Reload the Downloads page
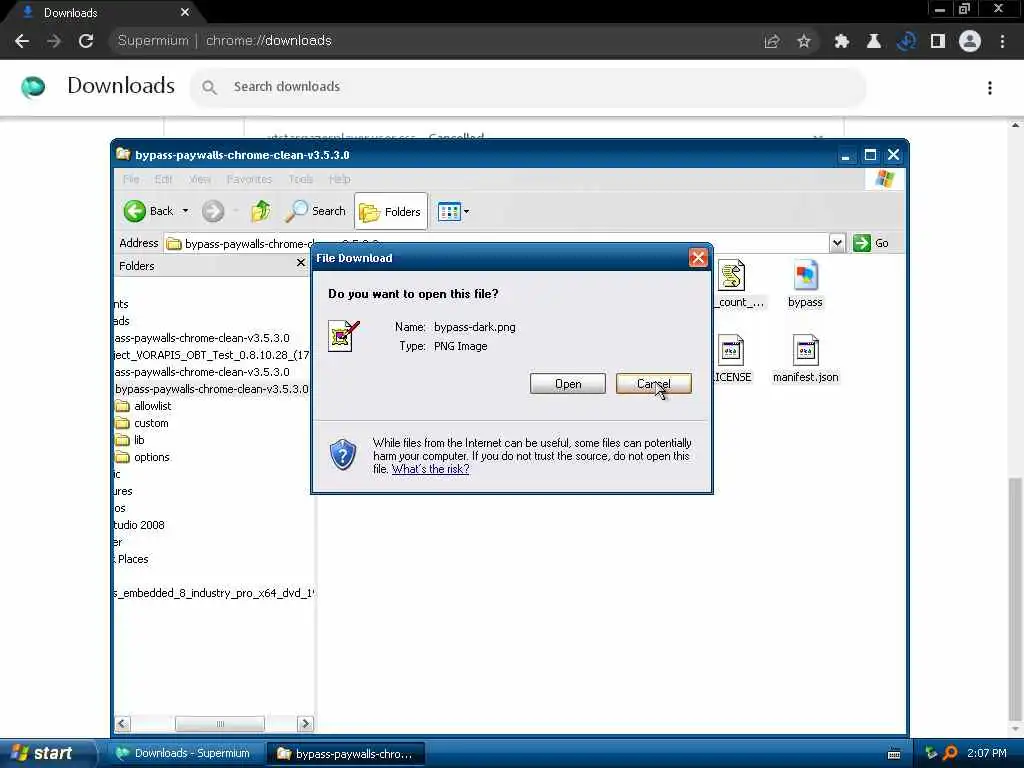Screen dimensions: 1024x768 (86, 41)
